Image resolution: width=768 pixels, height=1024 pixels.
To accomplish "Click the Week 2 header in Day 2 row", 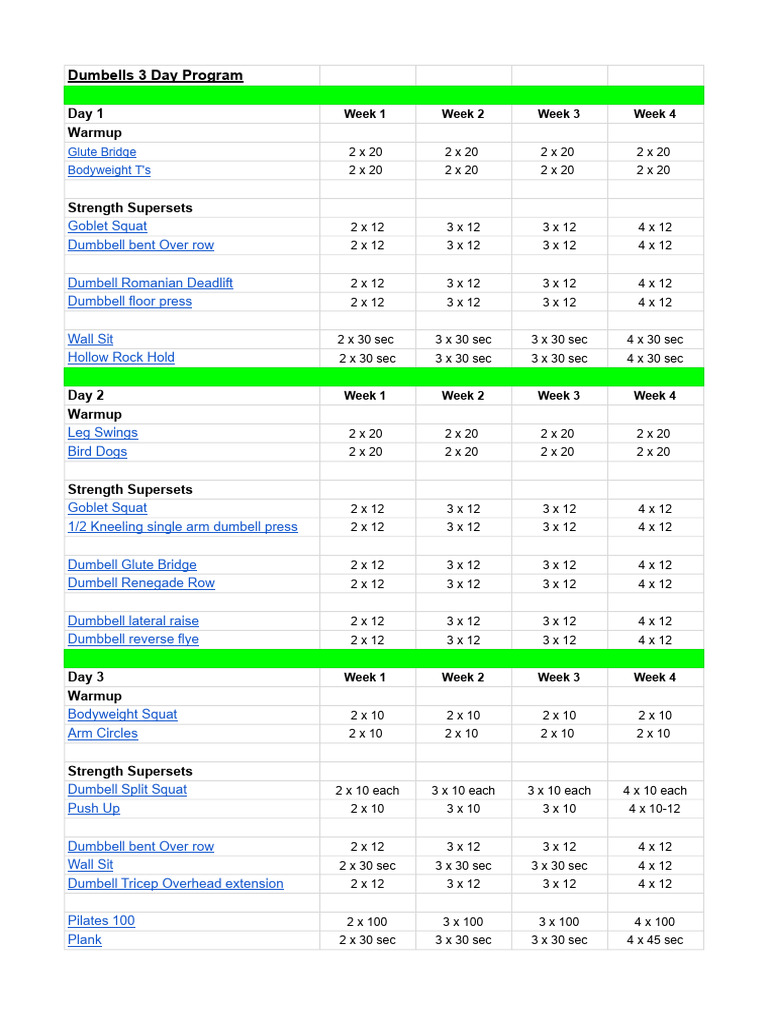I will click(x=462, y=395).
